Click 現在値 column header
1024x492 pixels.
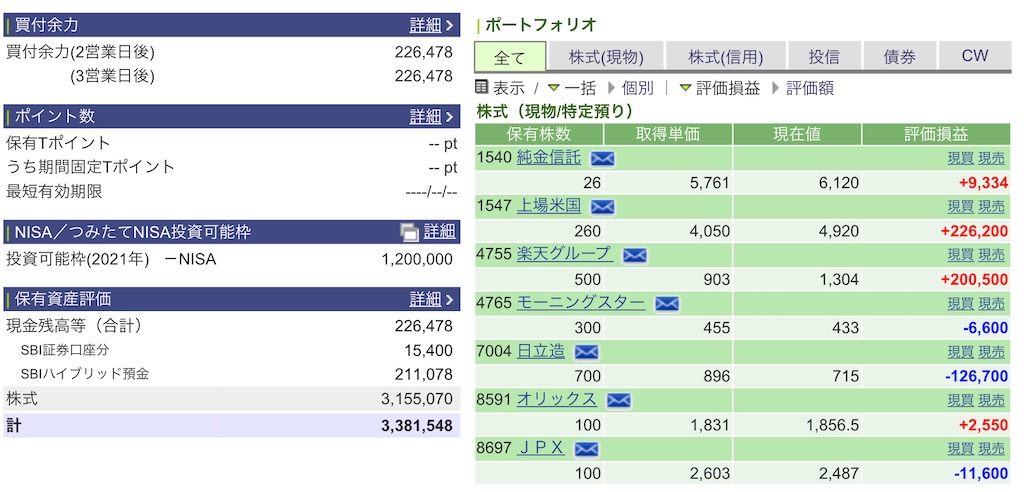(797, 135)
